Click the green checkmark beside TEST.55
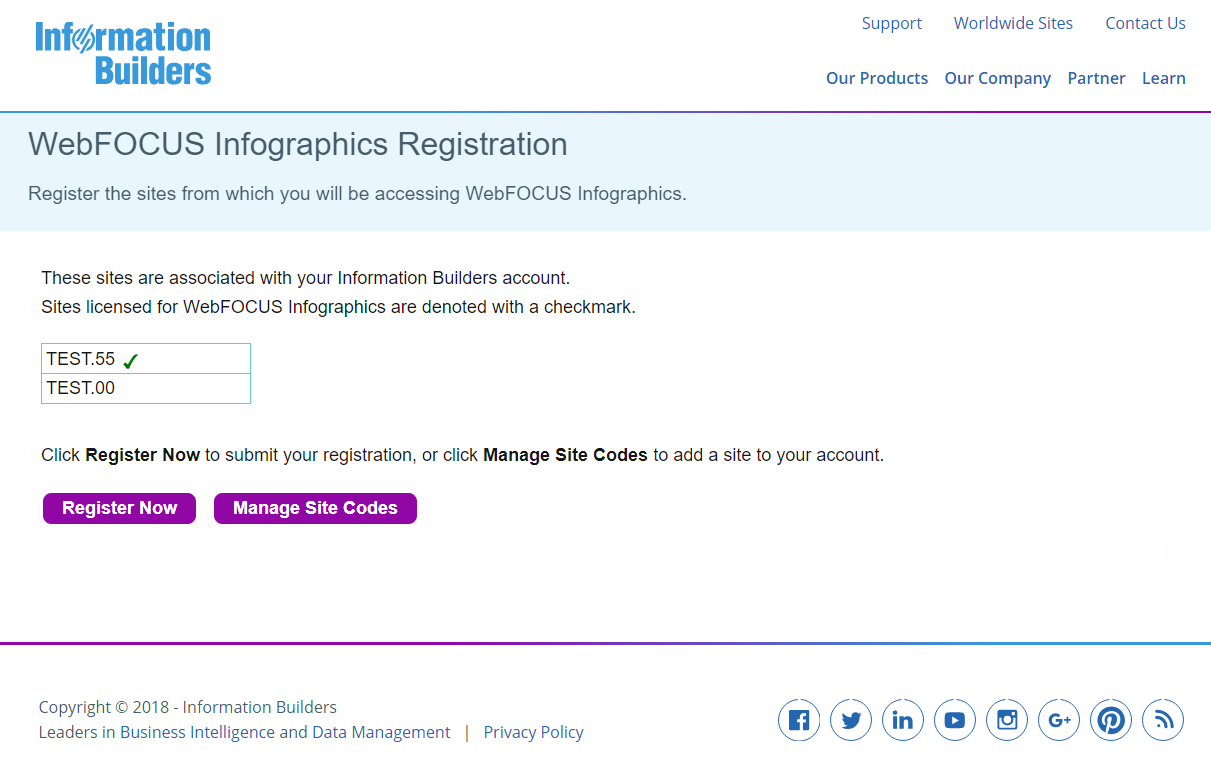This screenshot has width=1211, height=759. click(x=130, y=361)
